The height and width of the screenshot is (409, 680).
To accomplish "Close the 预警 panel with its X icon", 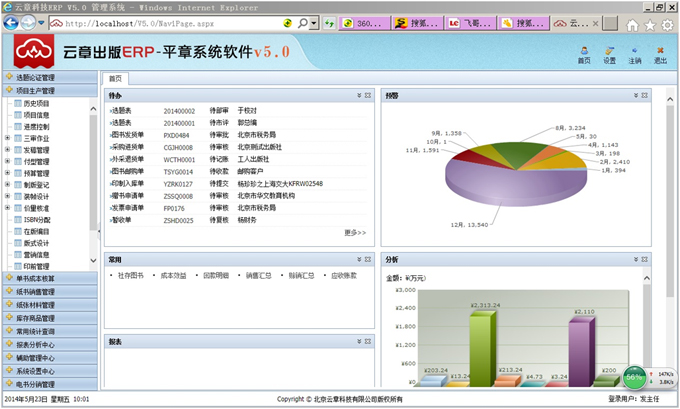I will pyautogui.click(x=644, y=95).
